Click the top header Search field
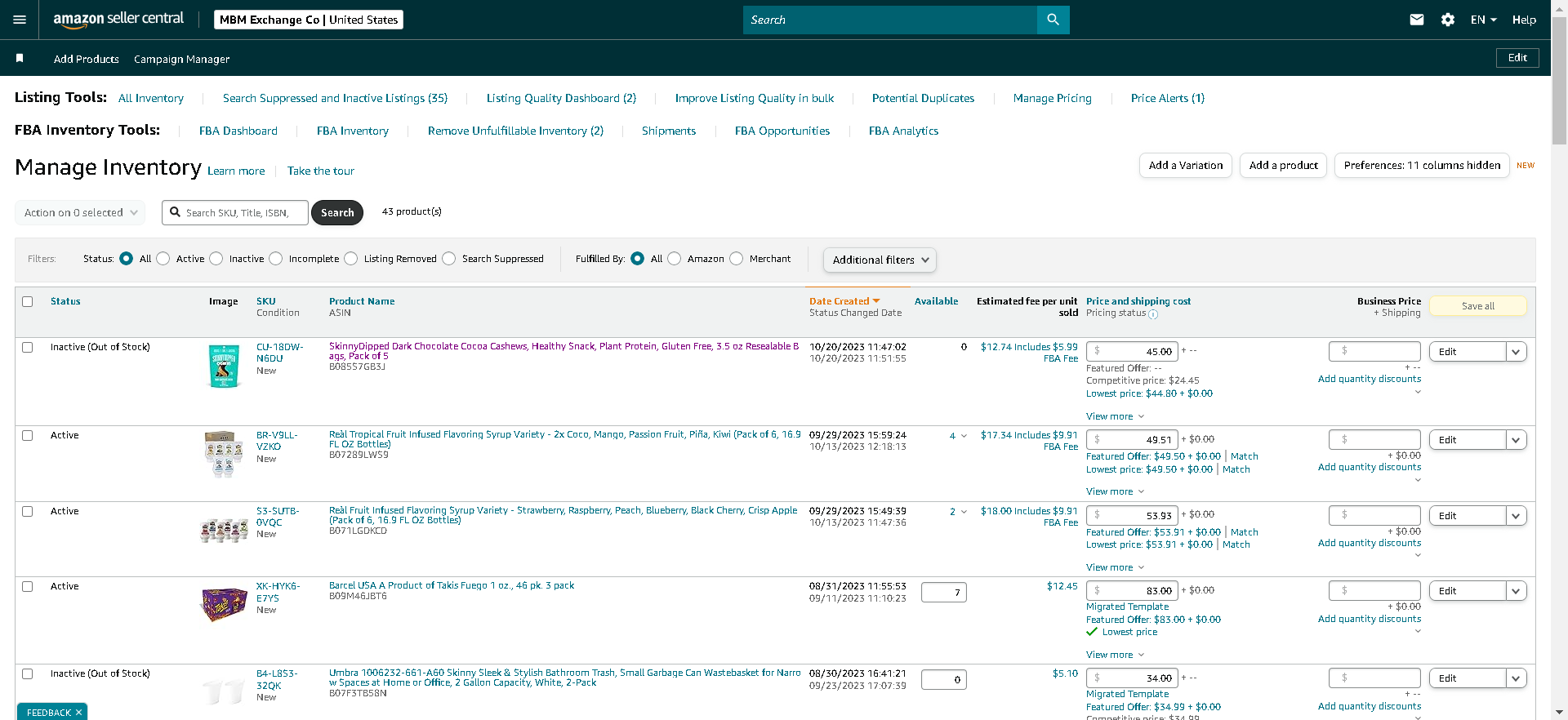 [x=890, y=20]
